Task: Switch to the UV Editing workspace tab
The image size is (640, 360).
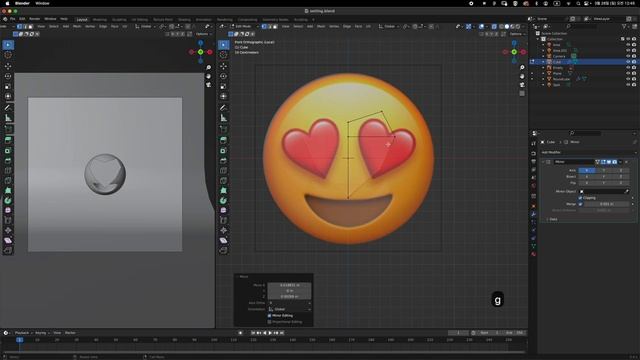Action: (x=140, y=19)
